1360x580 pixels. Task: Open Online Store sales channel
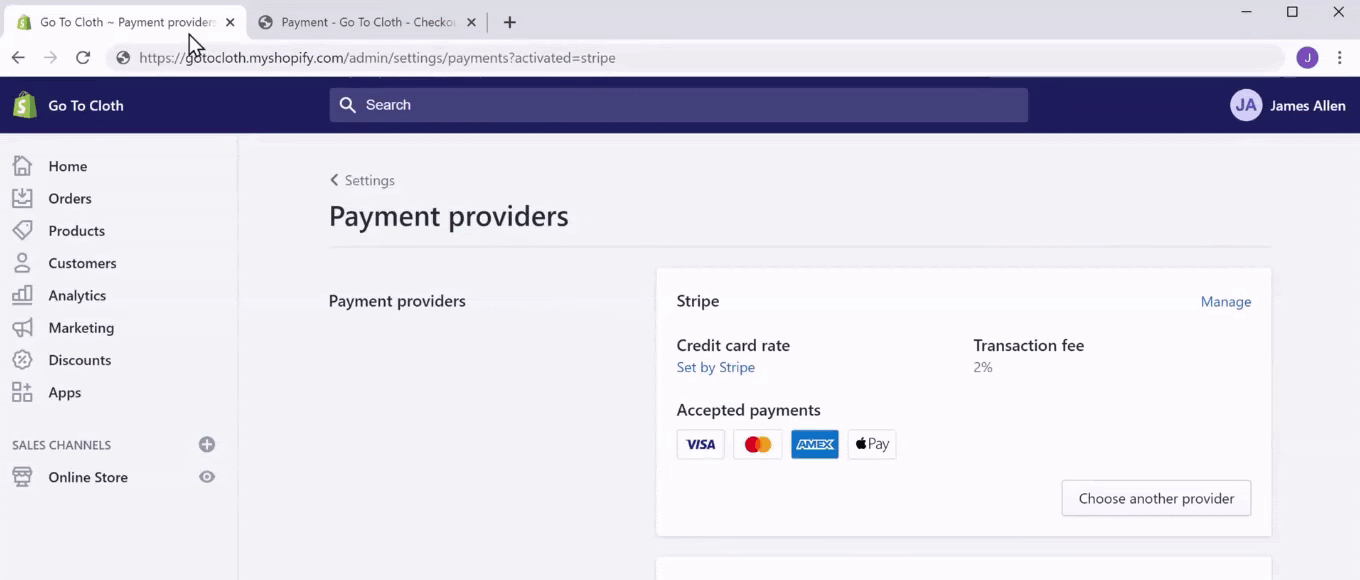[88, 477]
